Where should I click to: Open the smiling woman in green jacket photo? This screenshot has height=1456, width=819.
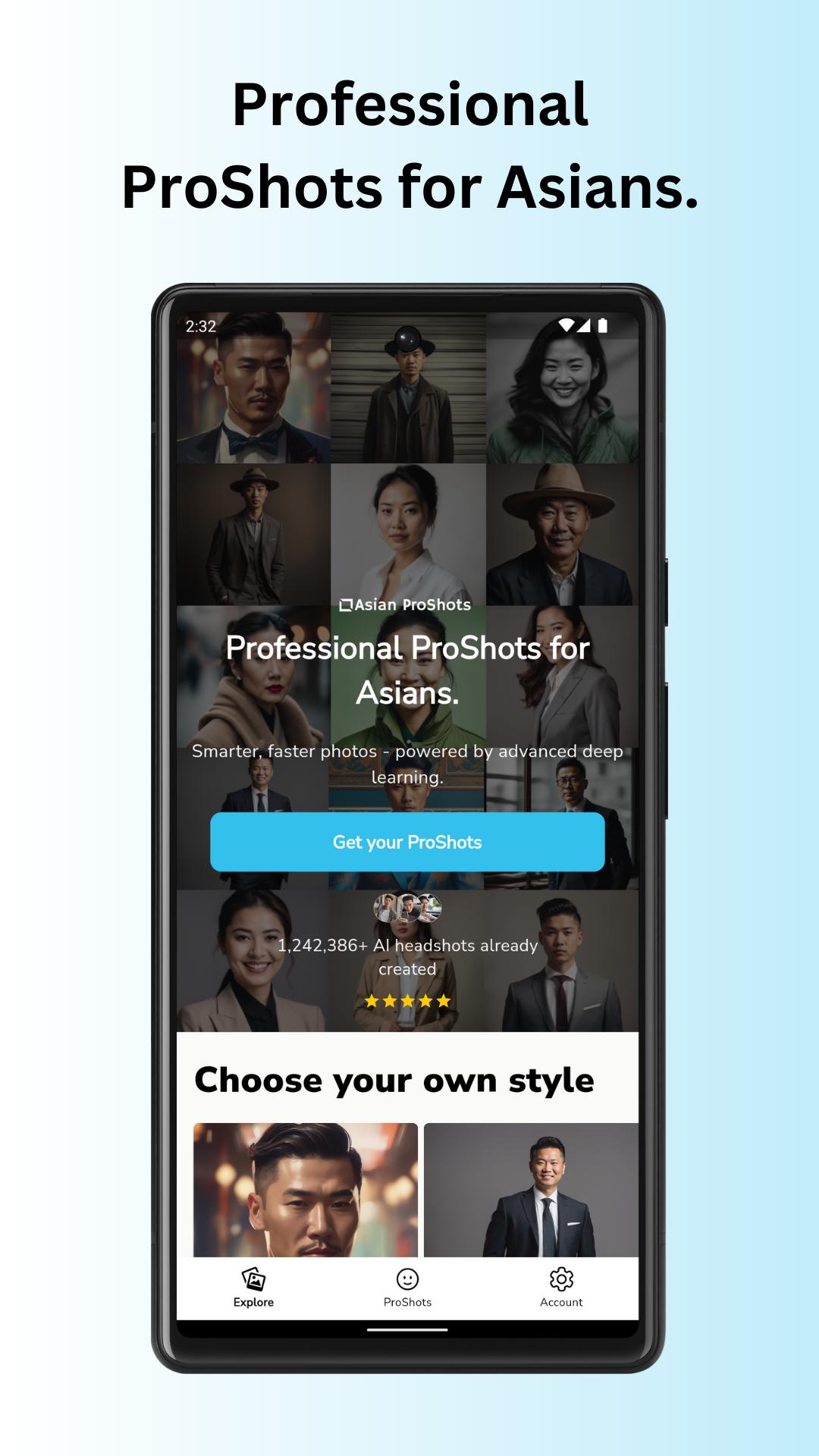[x=562, y=388]
